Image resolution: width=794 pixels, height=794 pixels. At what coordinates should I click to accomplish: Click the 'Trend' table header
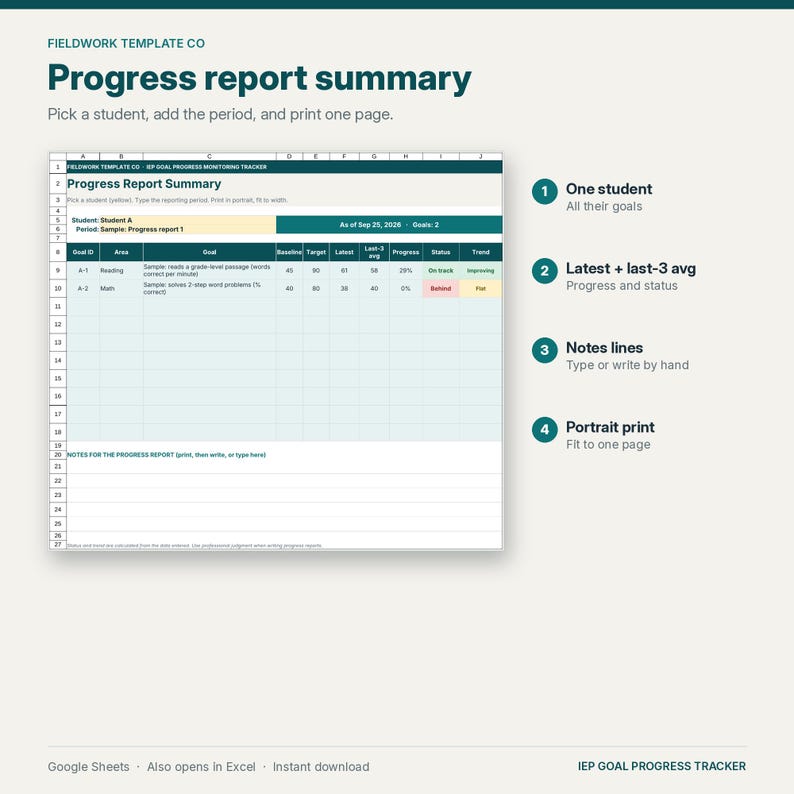point(481,252)
